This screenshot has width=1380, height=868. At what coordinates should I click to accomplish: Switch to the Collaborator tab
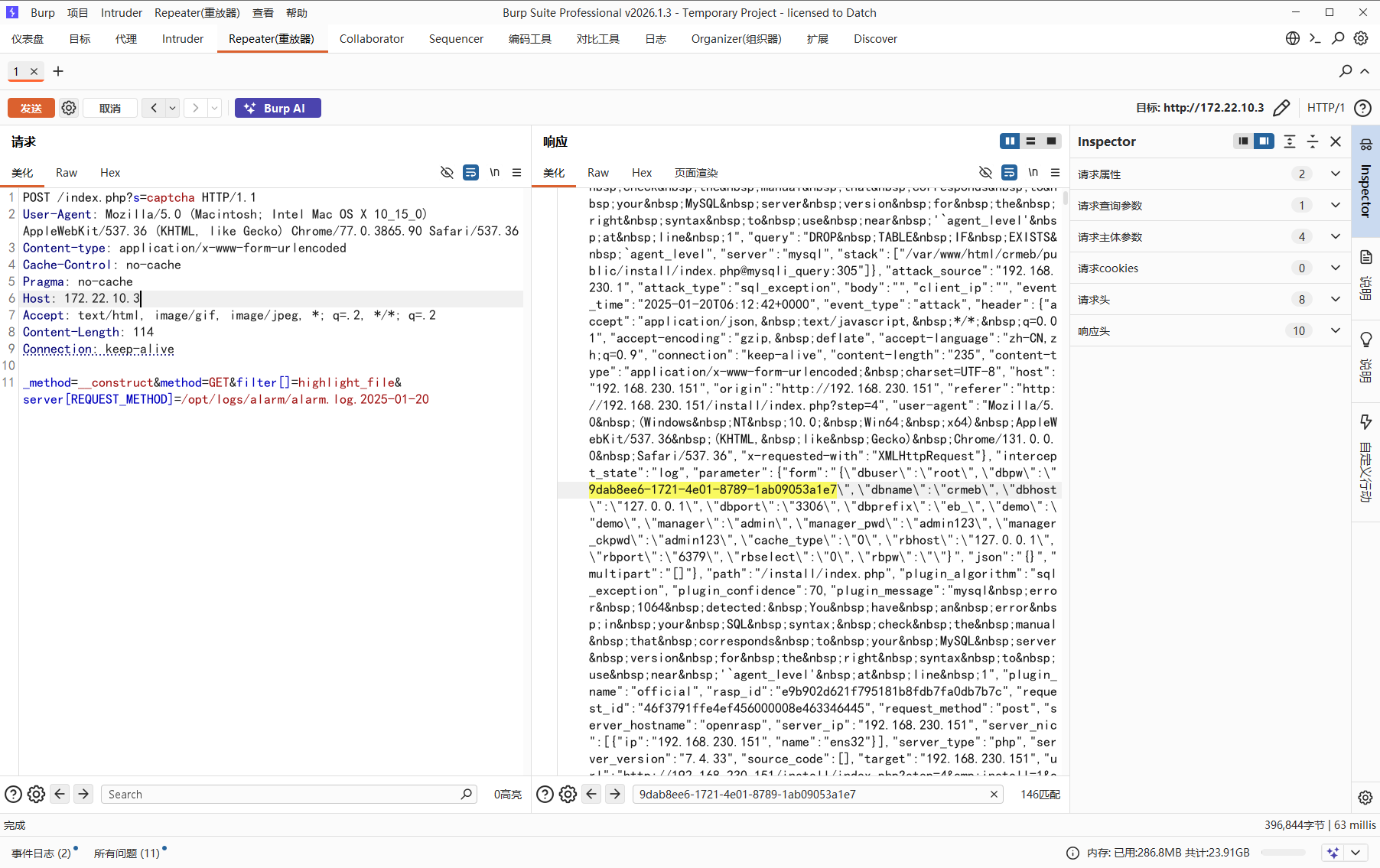coord(372,39)
